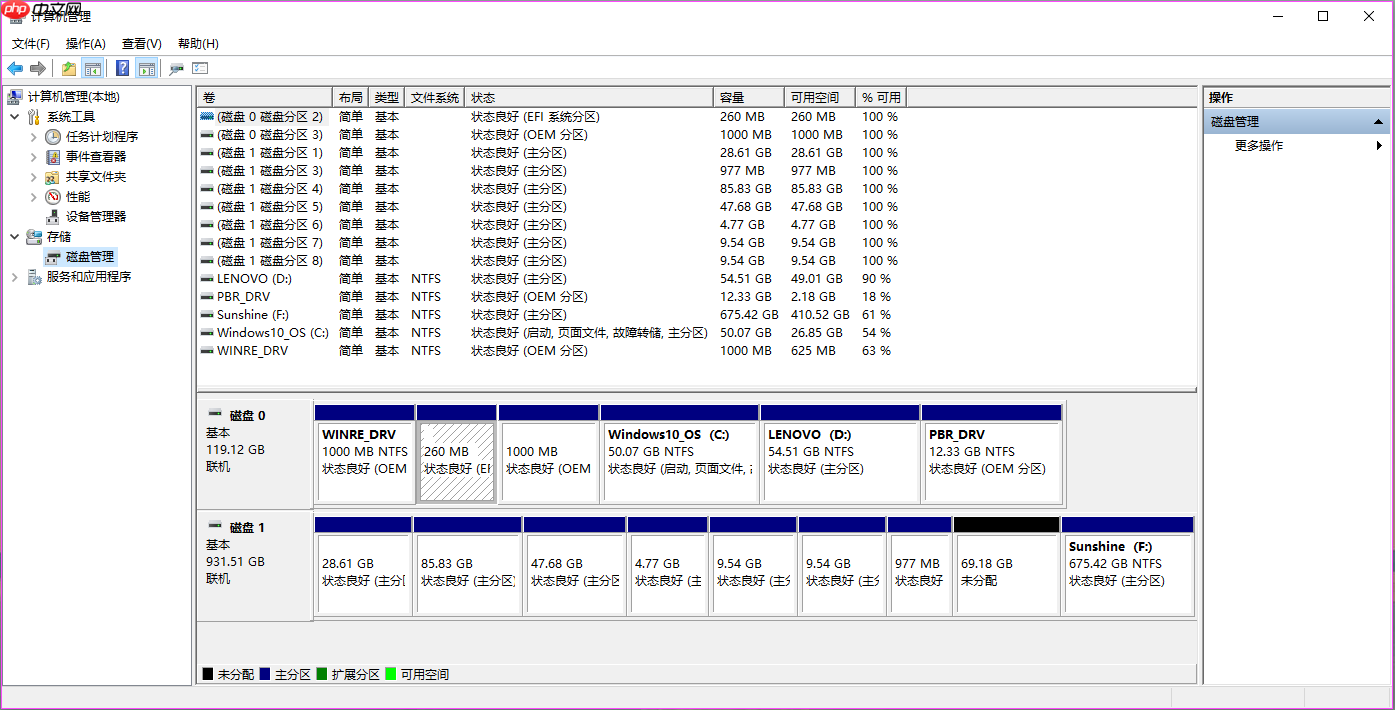1395x710 pixels.
Task: Click the Up one level folder icon
Action: coord(68,69)
